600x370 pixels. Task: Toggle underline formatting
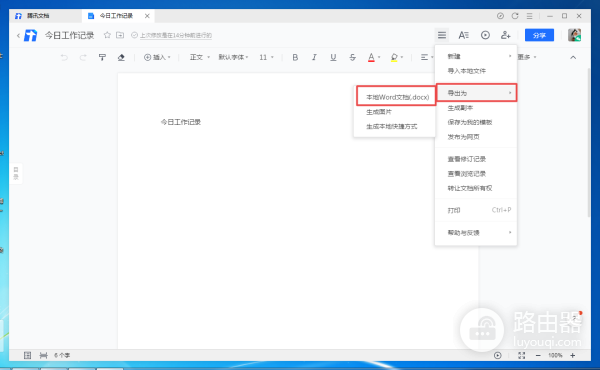(x=333, y=57)
